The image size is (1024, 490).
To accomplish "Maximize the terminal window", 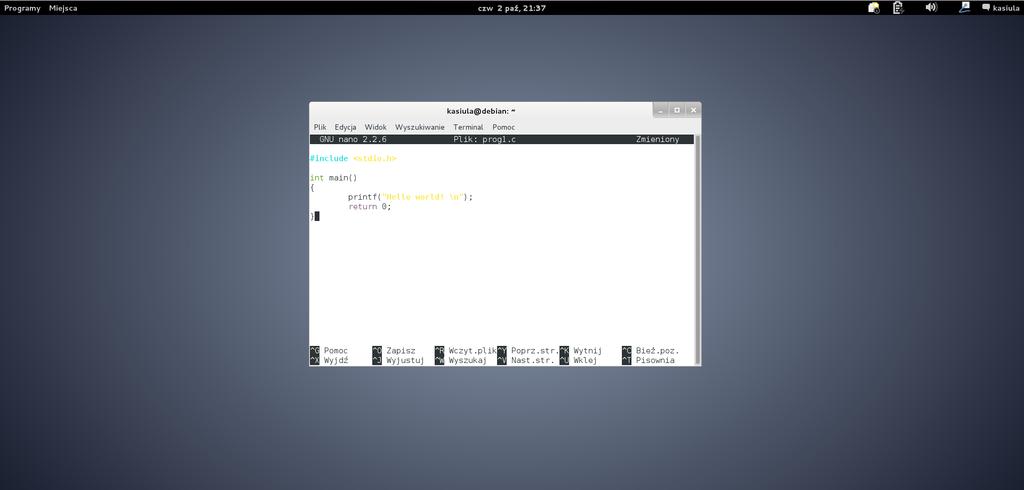I will (x=677, y=110).
